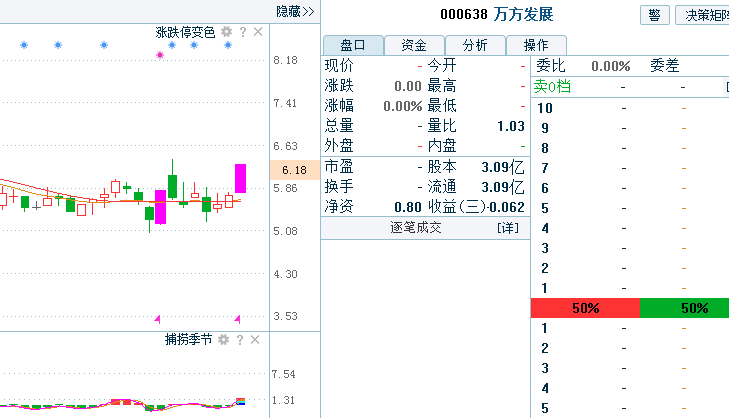The height and width of the screenshot is (418, 729).
Task: Open settings gear for 涨跌停变色 indicator
Action: [x=226, y=32]
